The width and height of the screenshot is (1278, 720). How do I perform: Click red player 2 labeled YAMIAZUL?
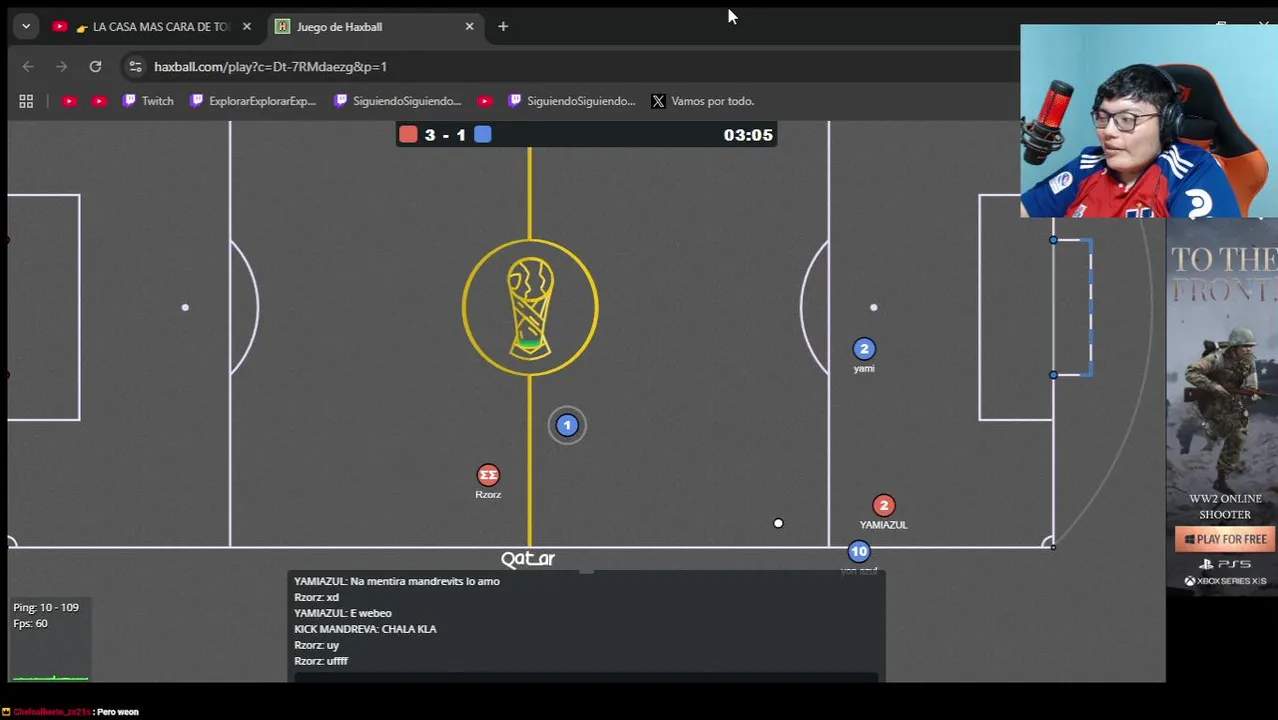883,506
